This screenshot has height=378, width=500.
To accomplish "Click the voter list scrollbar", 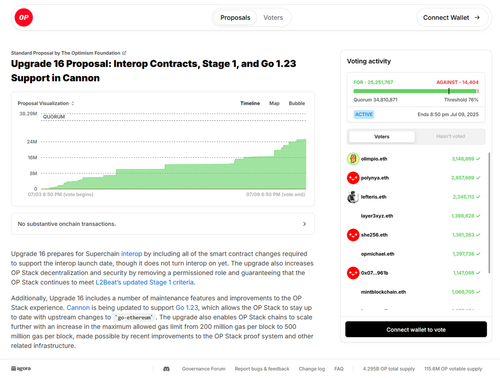I will 489,213.
